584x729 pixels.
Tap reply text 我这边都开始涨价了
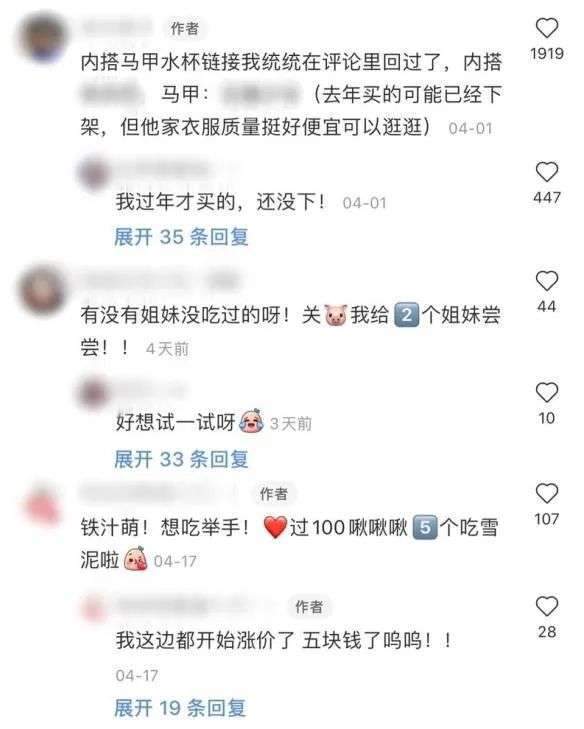click(205, 641)
